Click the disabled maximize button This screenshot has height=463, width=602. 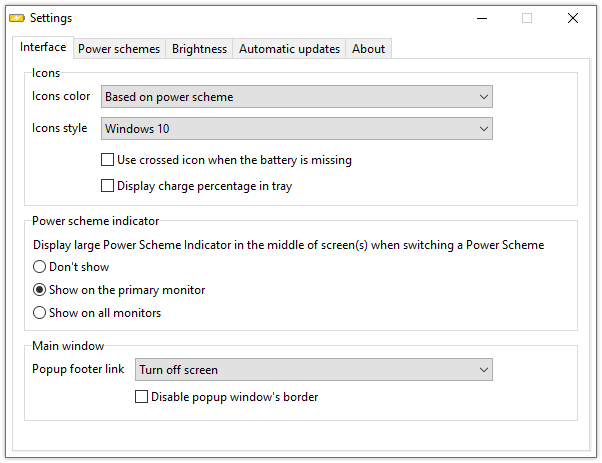coord(527,18)
